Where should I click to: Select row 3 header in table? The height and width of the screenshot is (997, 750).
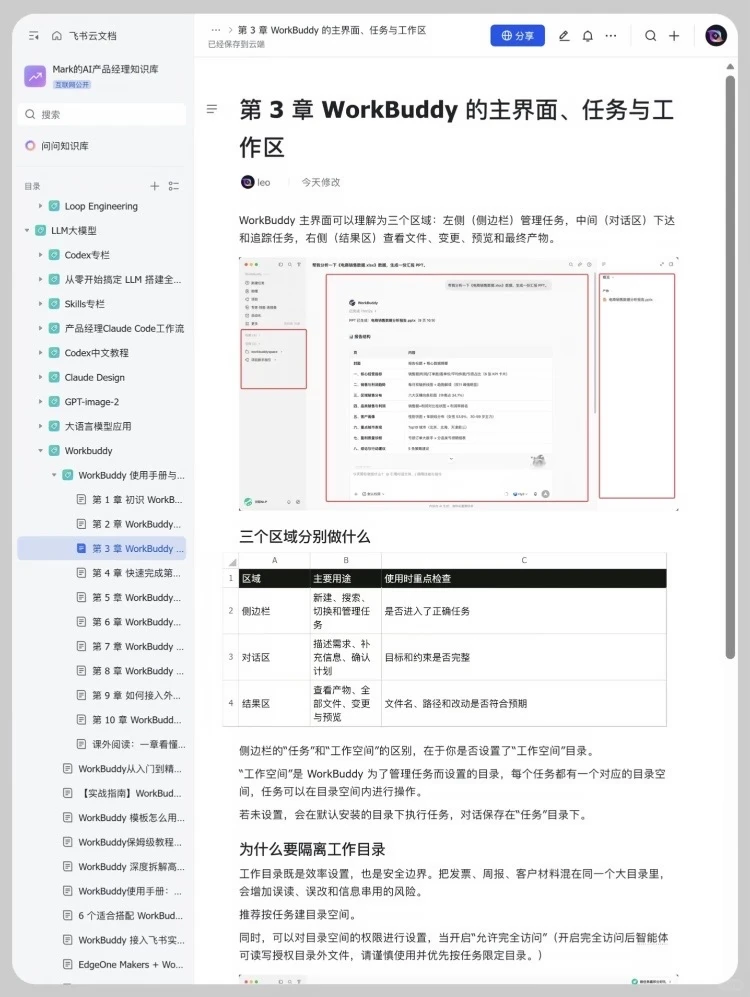231,657
